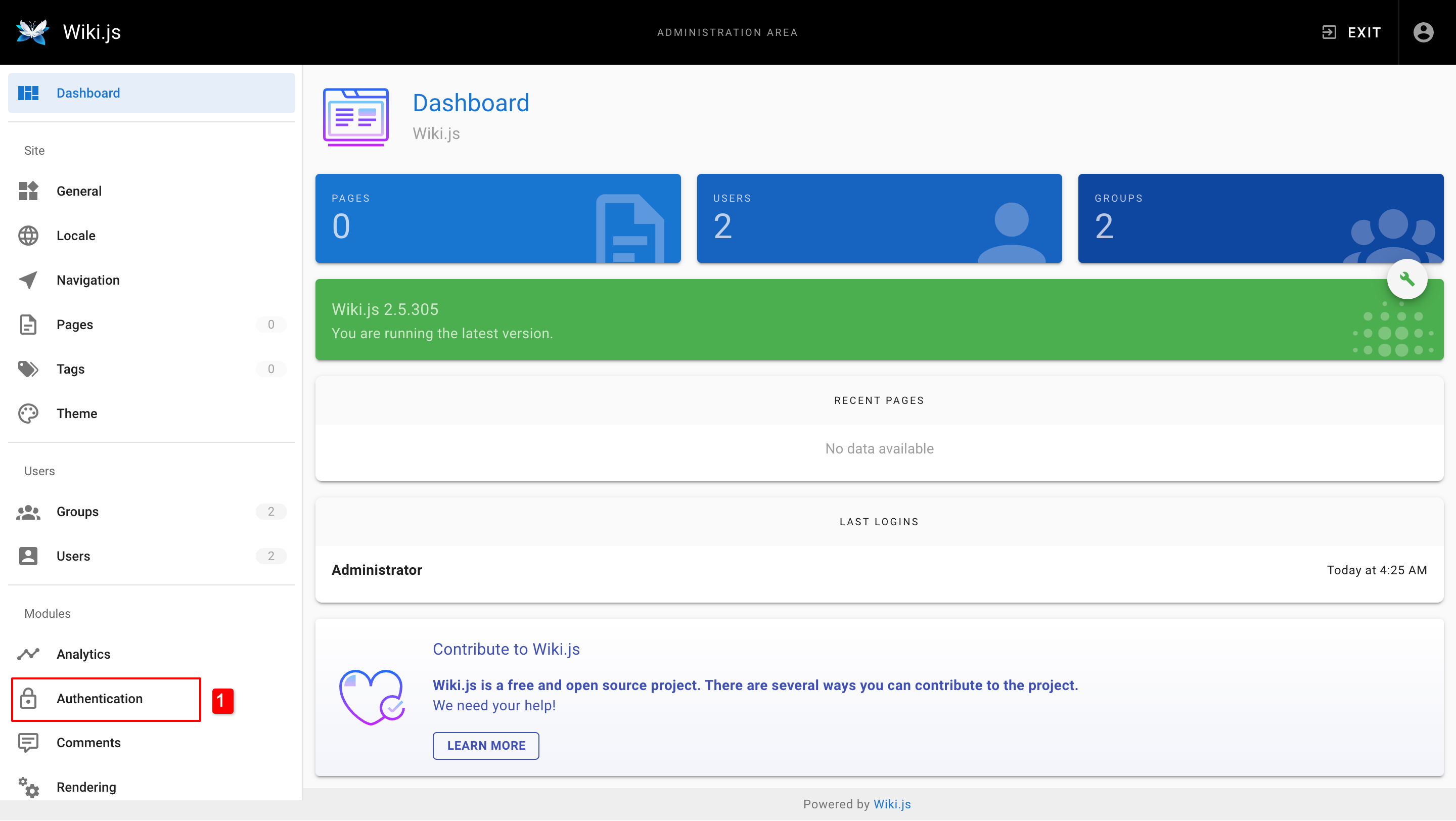Click the Theme palette icon
Screen dimensions: 1456x821
(x=28, y=413)
